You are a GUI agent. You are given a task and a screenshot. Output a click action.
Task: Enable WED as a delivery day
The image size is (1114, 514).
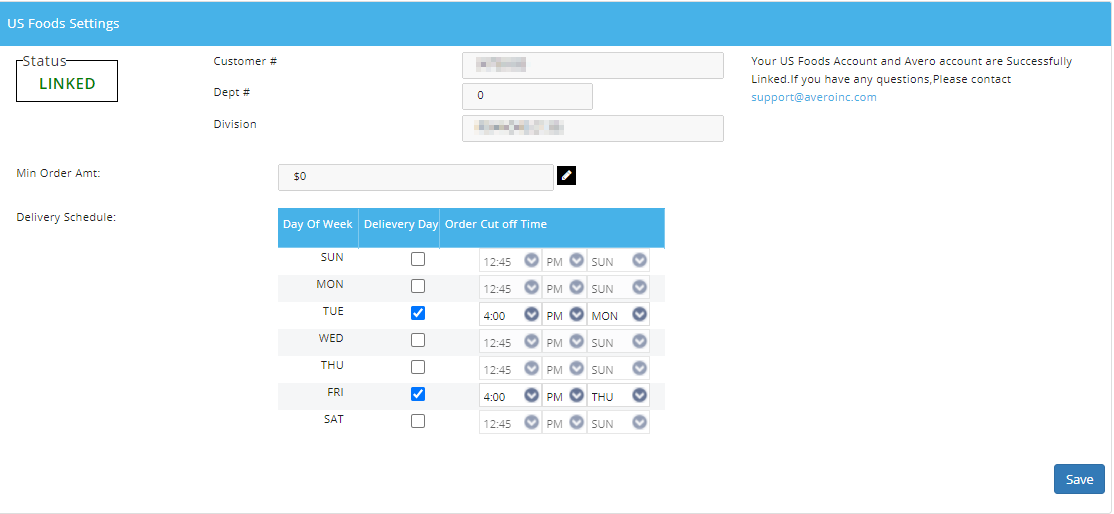418,340
